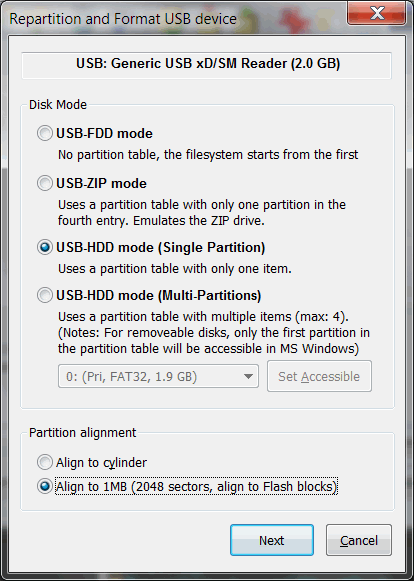Click the USB: Generic USB xD/SM Reader field
Viewport: 414px width, 581px height.
pos(206,65)
